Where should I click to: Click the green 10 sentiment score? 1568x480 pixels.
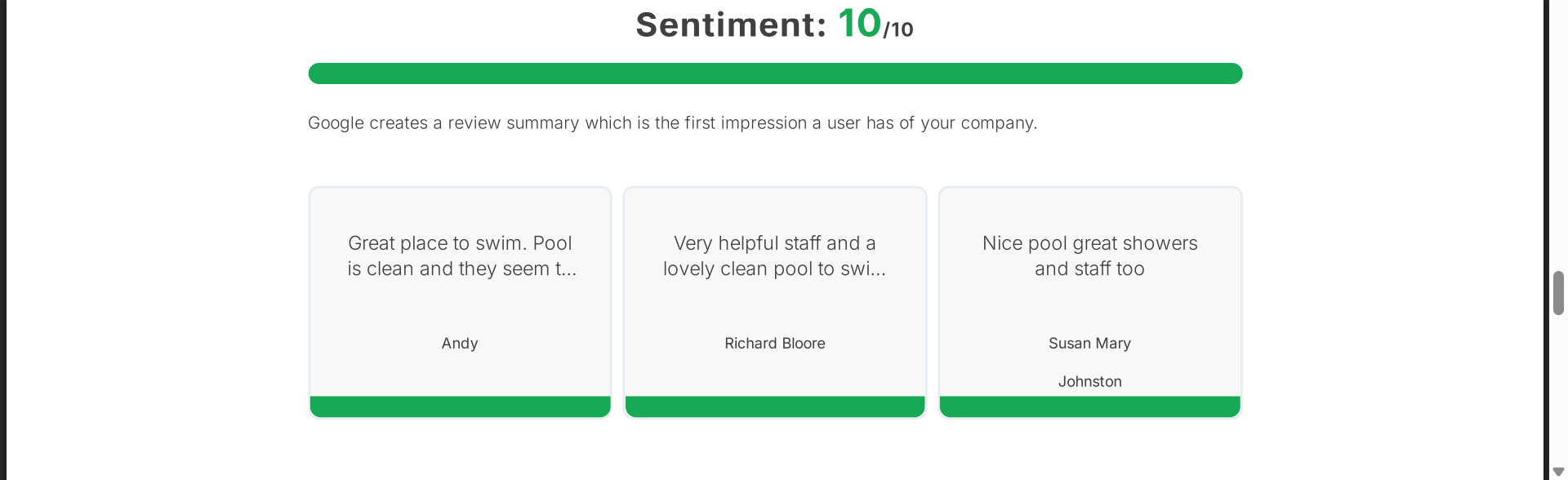click(x=859, y=24)
